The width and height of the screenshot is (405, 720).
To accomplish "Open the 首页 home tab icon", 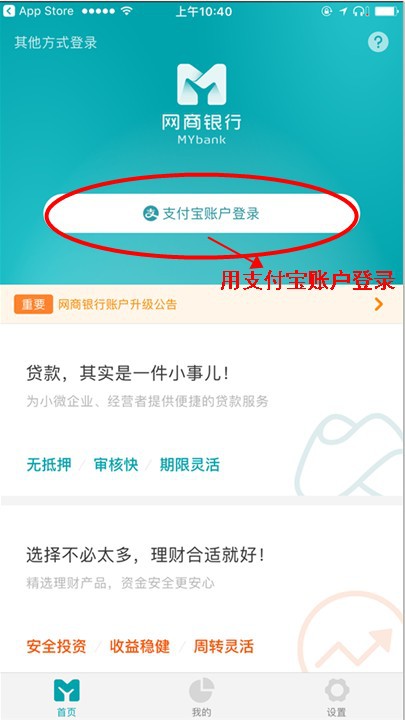I will click(67, 690).
